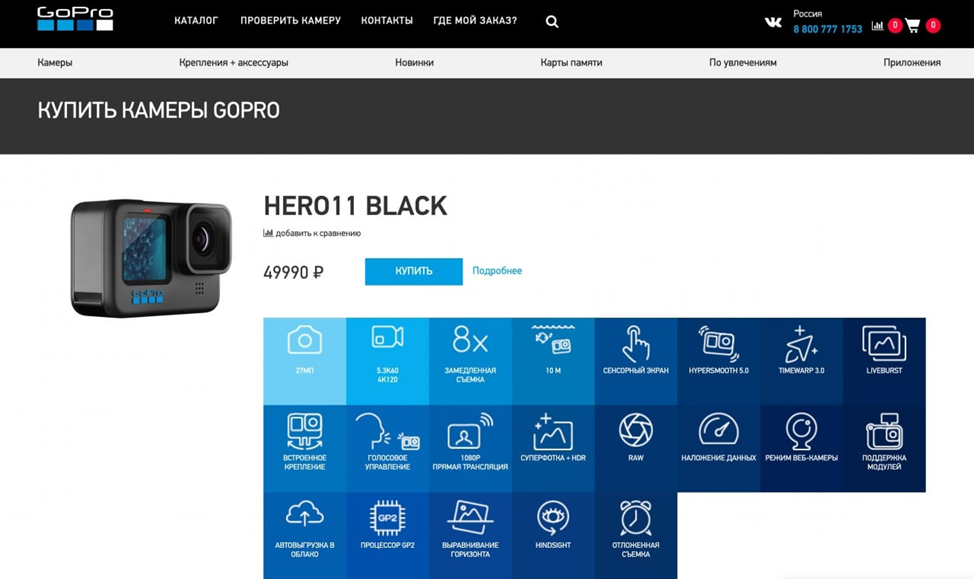
Task: Click the Автовыгрузка в облако tile
Action: click(304, 536)
